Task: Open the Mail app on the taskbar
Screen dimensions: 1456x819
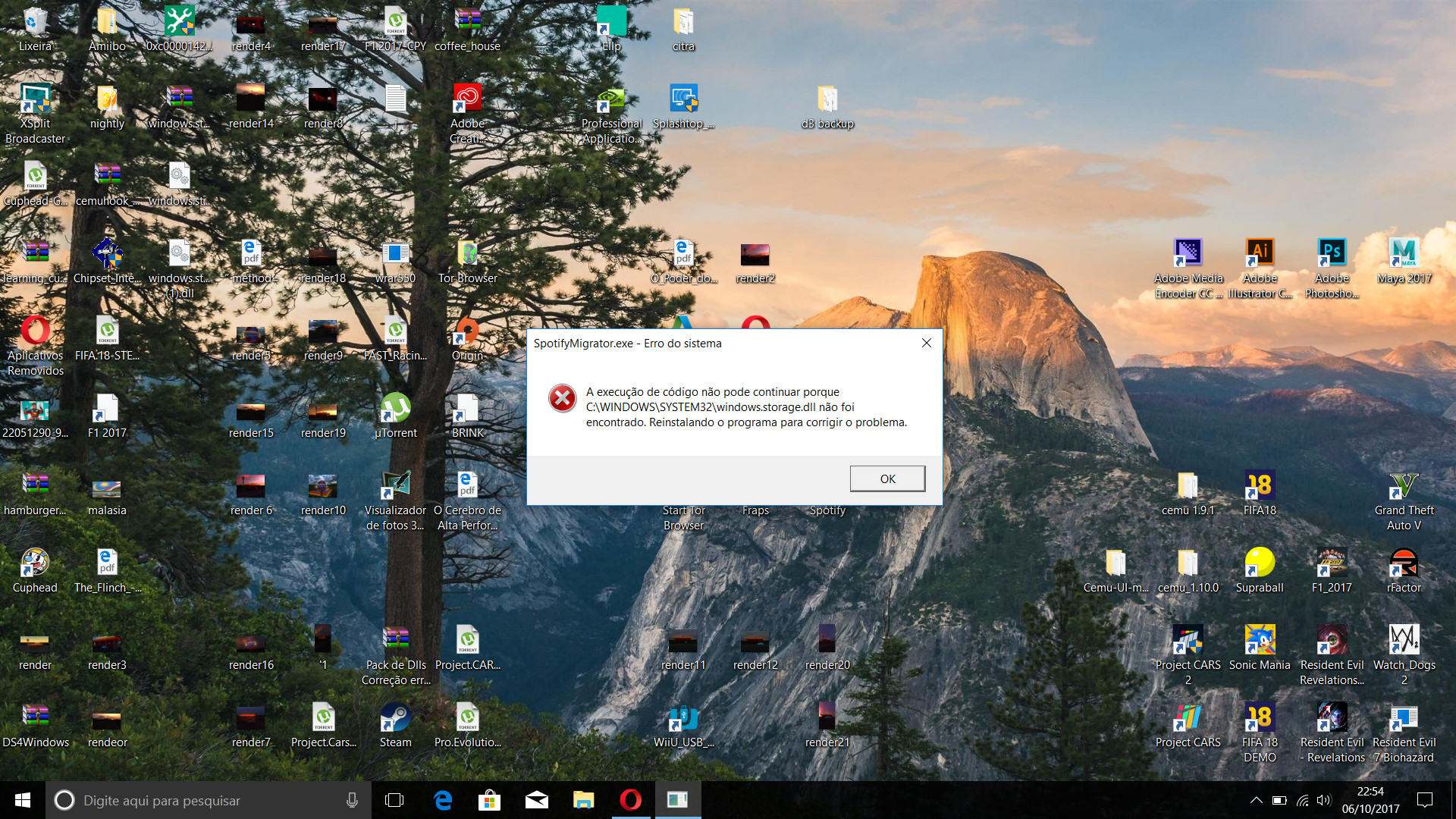Action: [x=537, y=800]
